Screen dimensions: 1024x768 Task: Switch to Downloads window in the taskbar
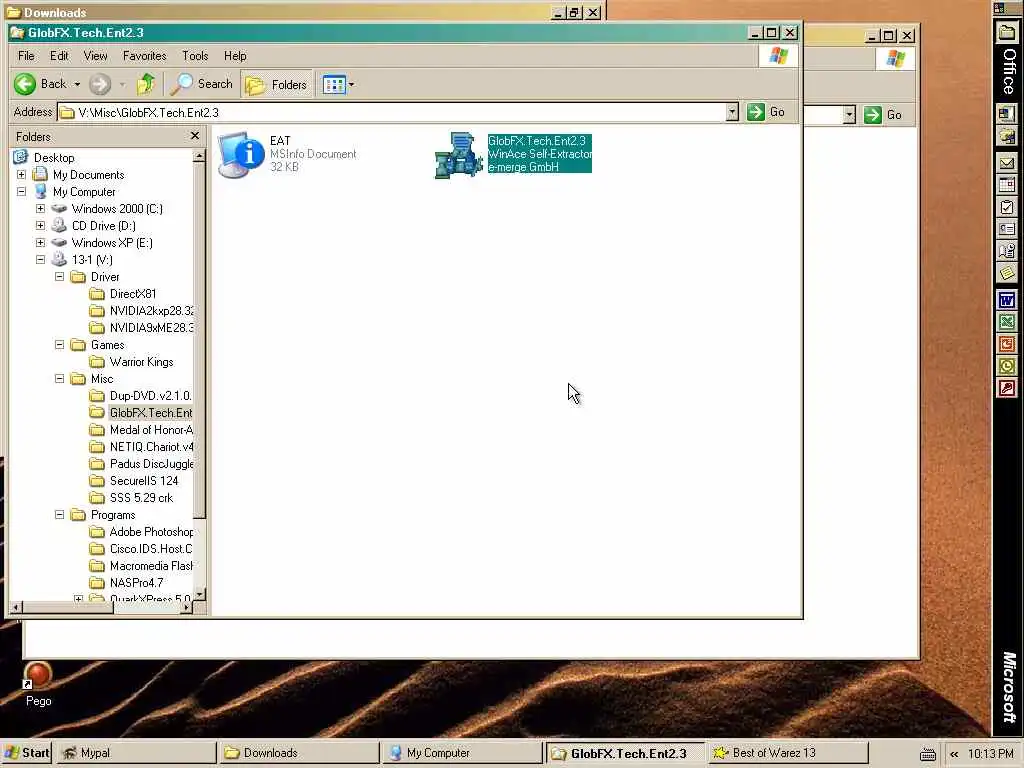(x=298, y=753)
